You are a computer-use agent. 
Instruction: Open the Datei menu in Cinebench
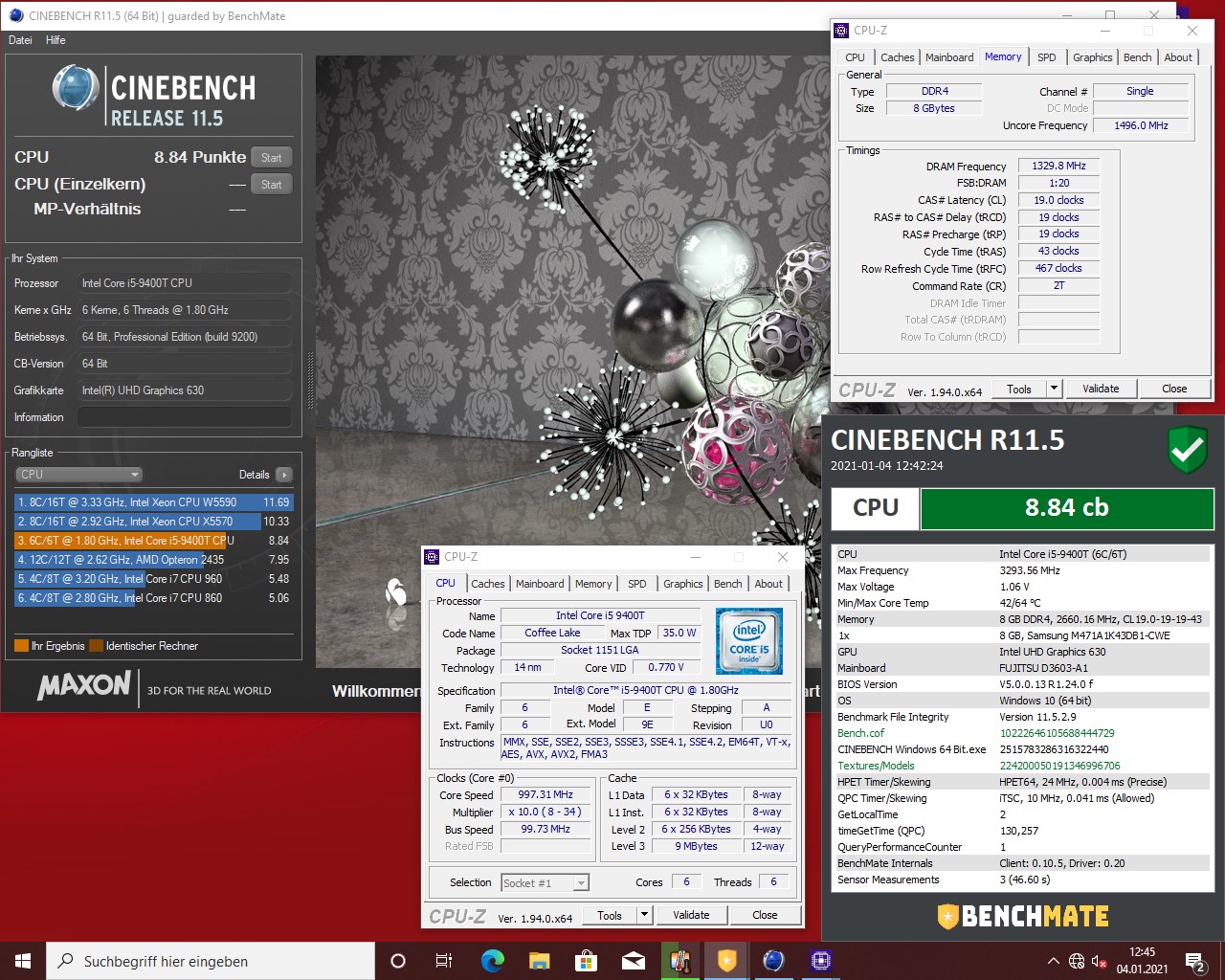coord(20,40)
